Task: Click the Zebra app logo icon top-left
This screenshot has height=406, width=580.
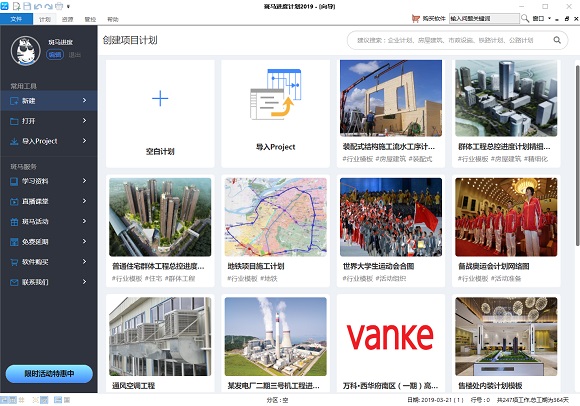Action: click(4, 6)
